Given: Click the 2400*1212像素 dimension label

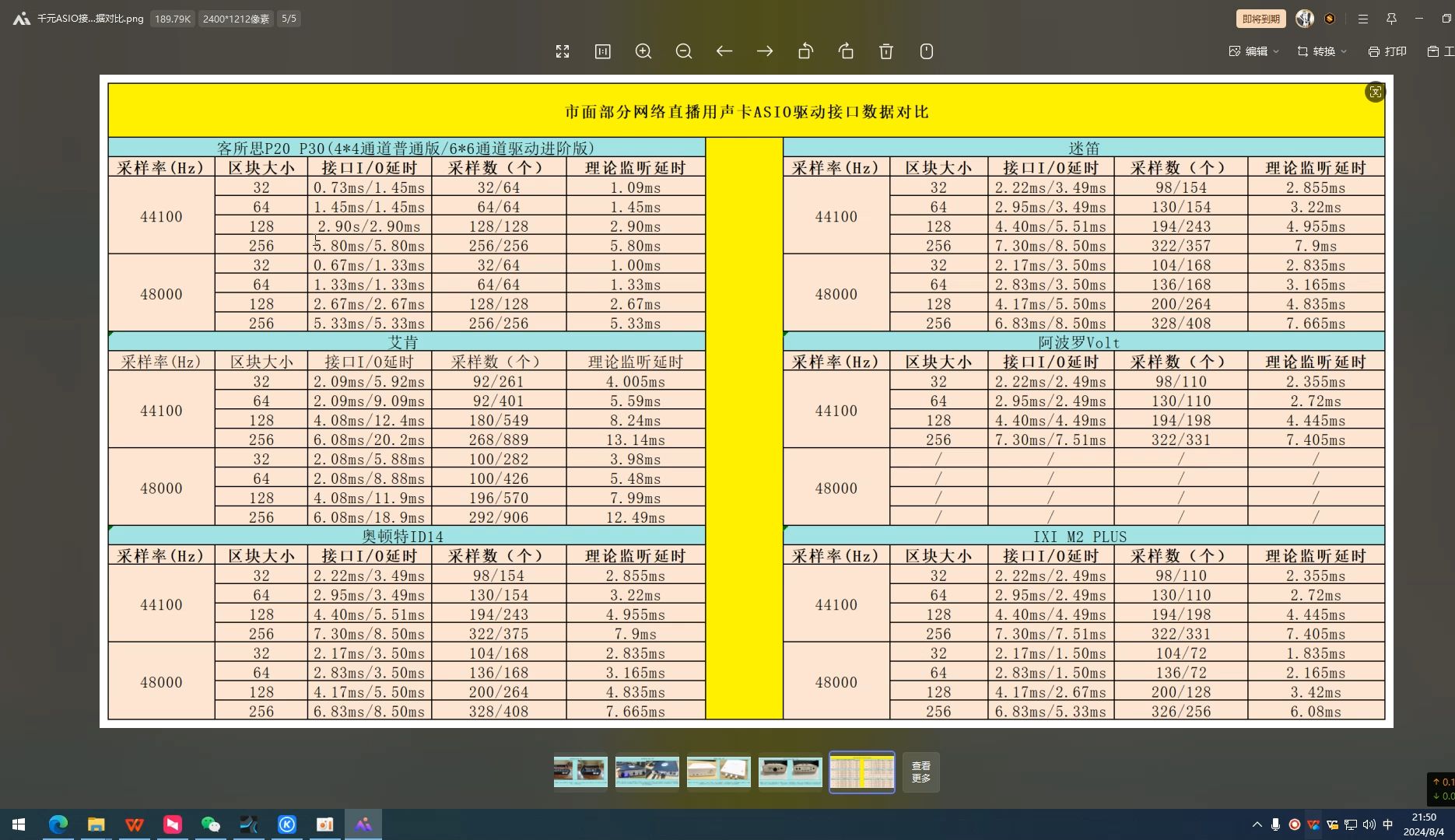Looking at the screenshot, I should [236, 19].
